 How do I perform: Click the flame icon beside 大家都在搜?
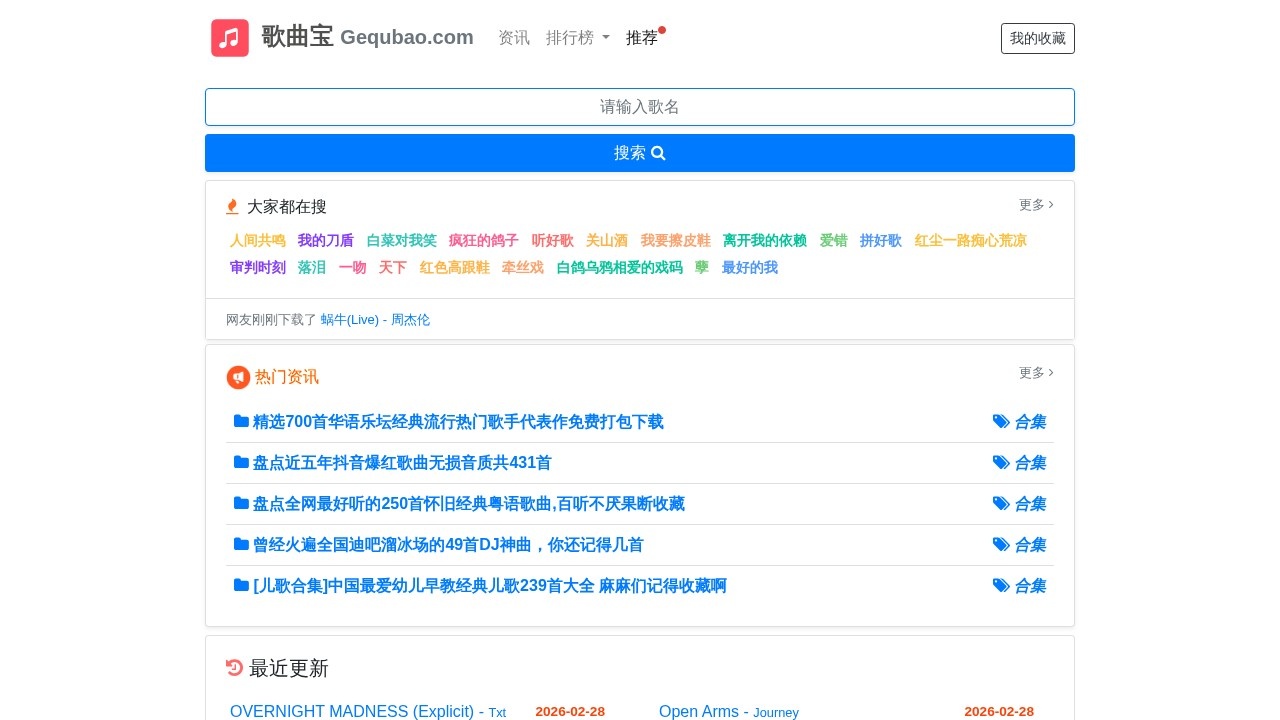pos(232,207)
